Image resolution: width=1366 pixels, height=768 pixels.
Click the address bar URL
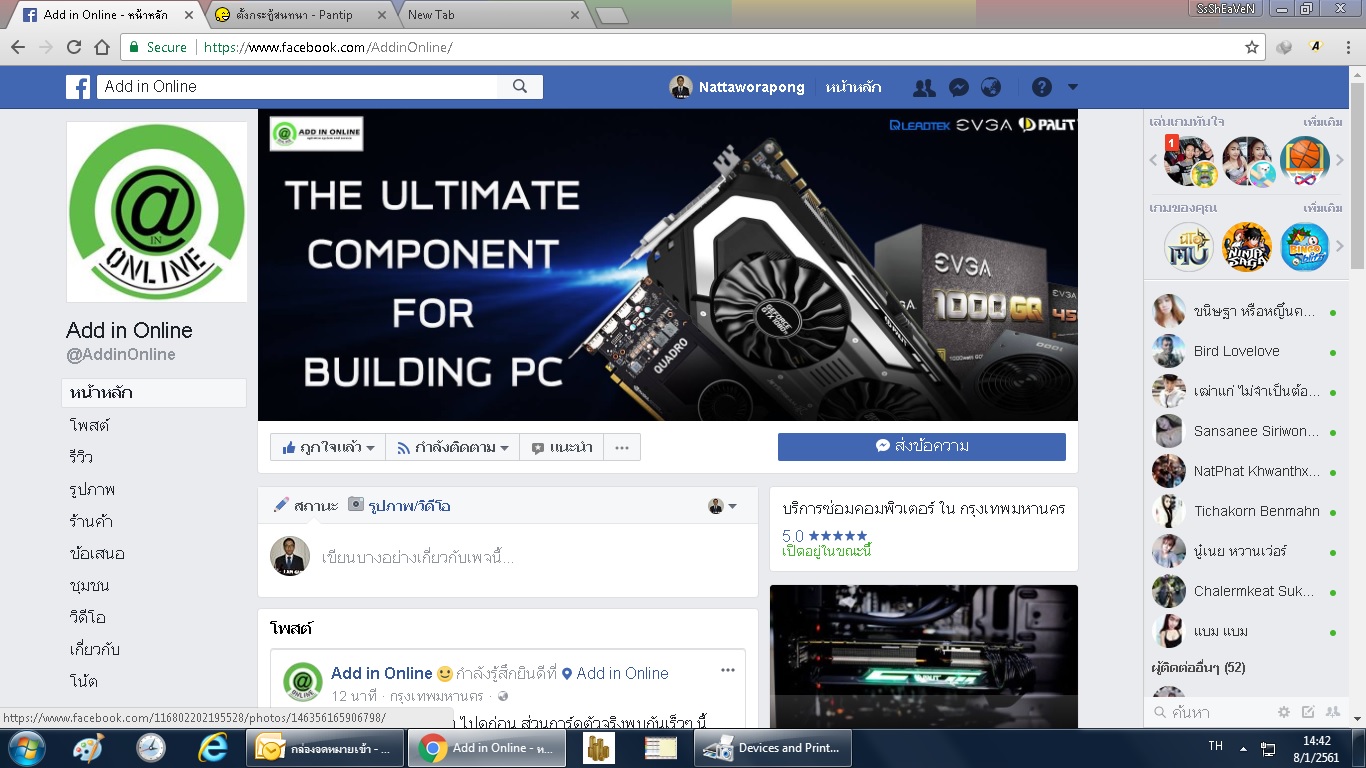pyautogui.click(x=328, y=47)
